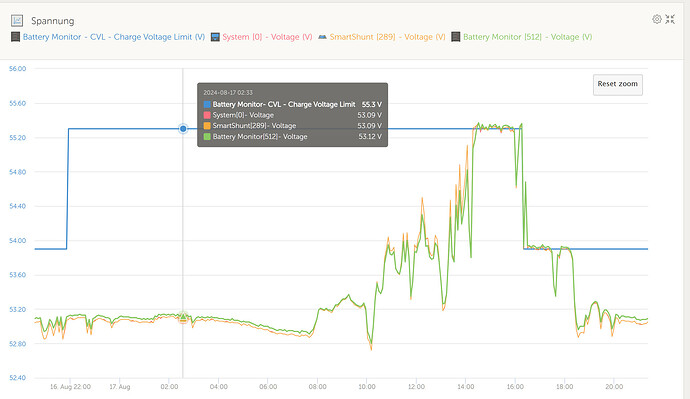Toggle Battery Monitor [512] Voltage legend series
Screen dimensions: 690x399
[x=527, y=37]
